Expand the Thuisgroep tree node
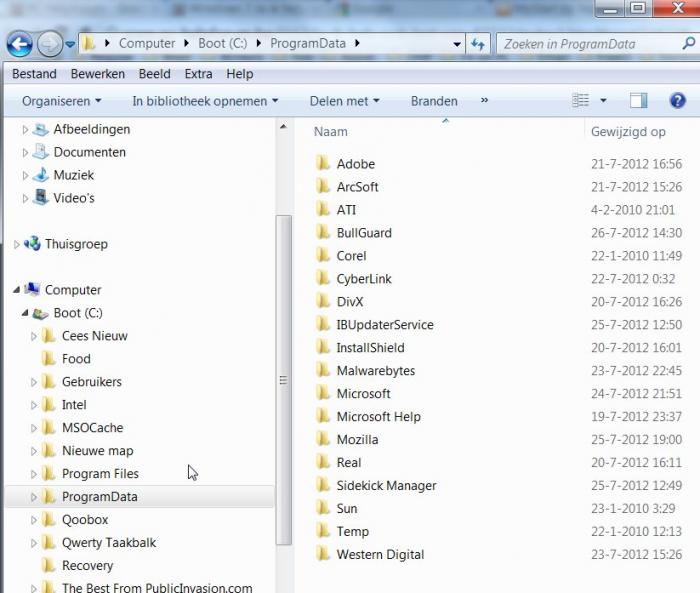This screenshot has width=700, height=593. pos(17,244)
